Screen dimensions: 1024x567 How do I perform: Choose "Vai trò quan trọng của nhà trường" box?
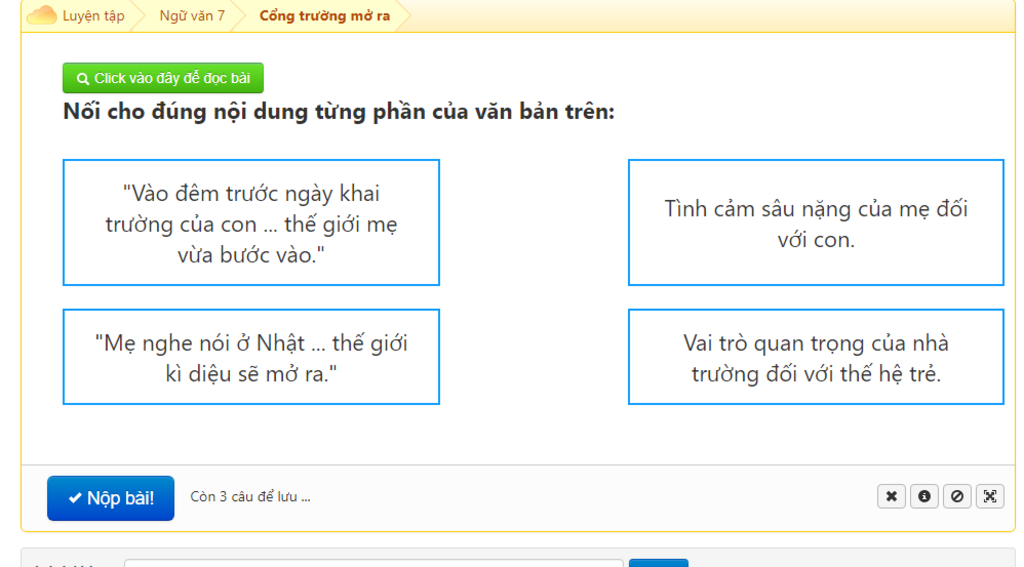[816, 357]
